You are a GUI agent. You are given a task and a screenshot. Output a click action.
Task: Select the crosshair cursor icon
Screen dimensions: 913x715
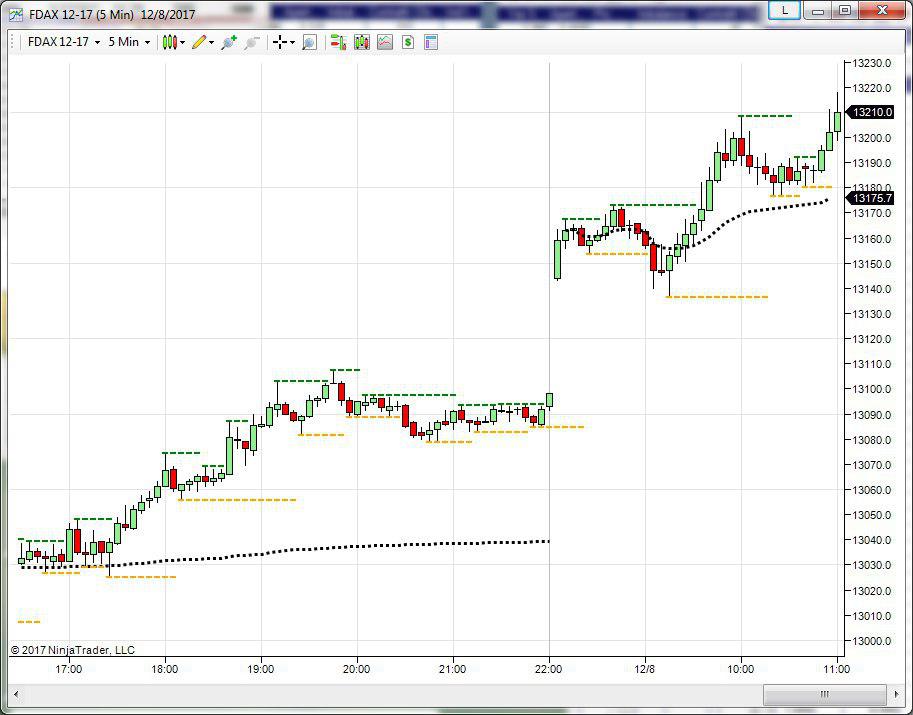(x=280, y=42)
